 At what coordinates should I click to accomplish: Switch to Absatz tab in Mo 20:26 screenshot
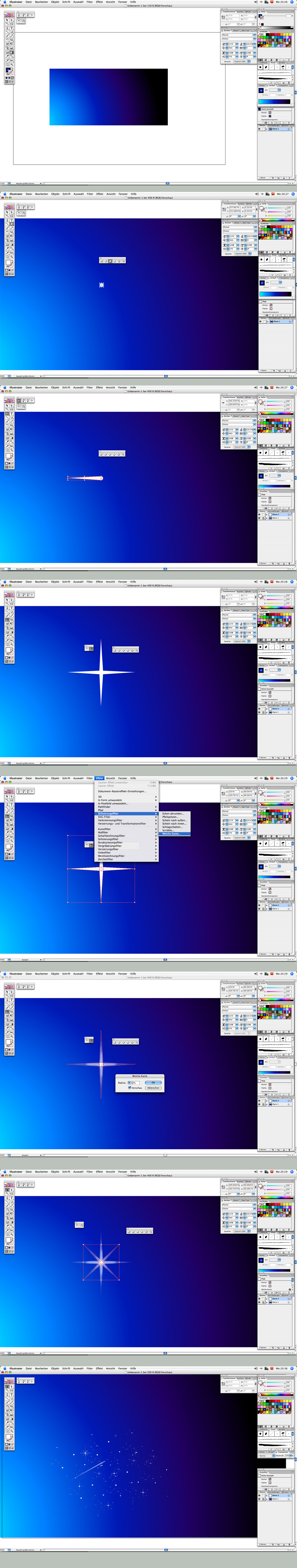[236, 30]
